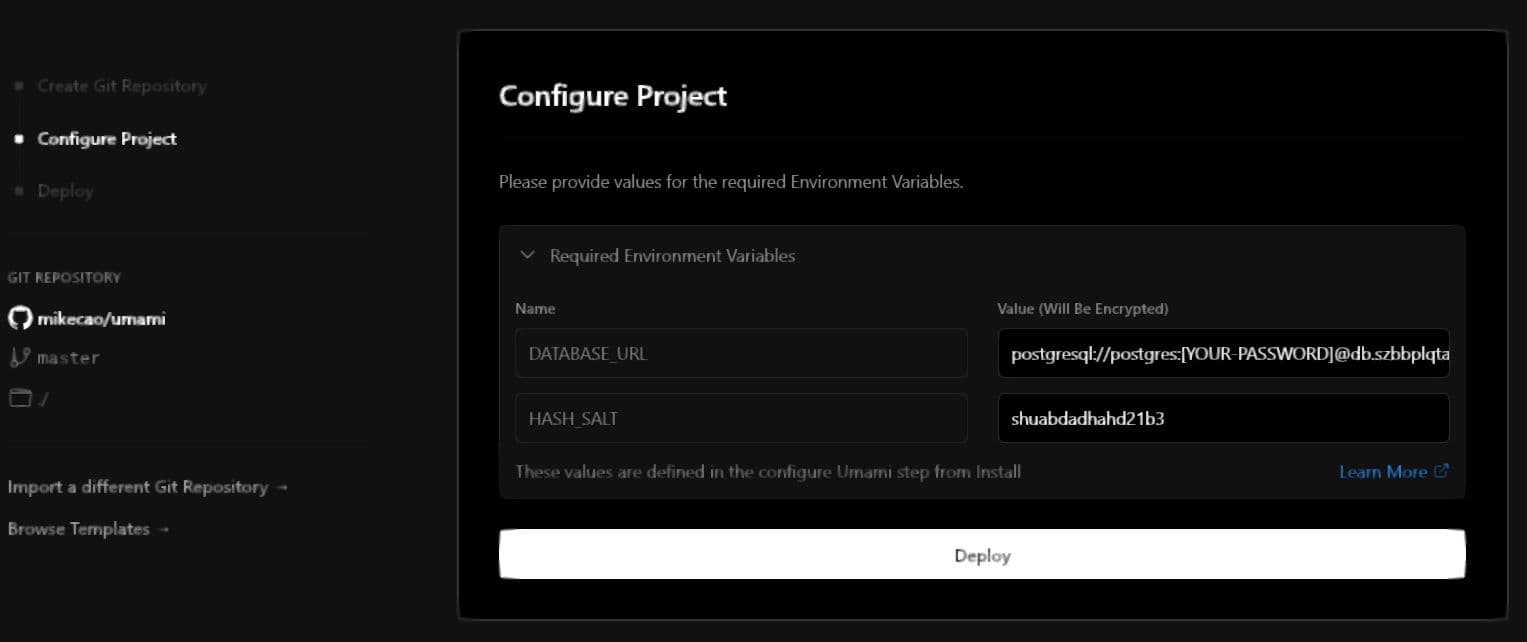This screenshot has height=642, width=1527.
Task: Click the arrow icon after Browse Templates
Action: point(166,529)
